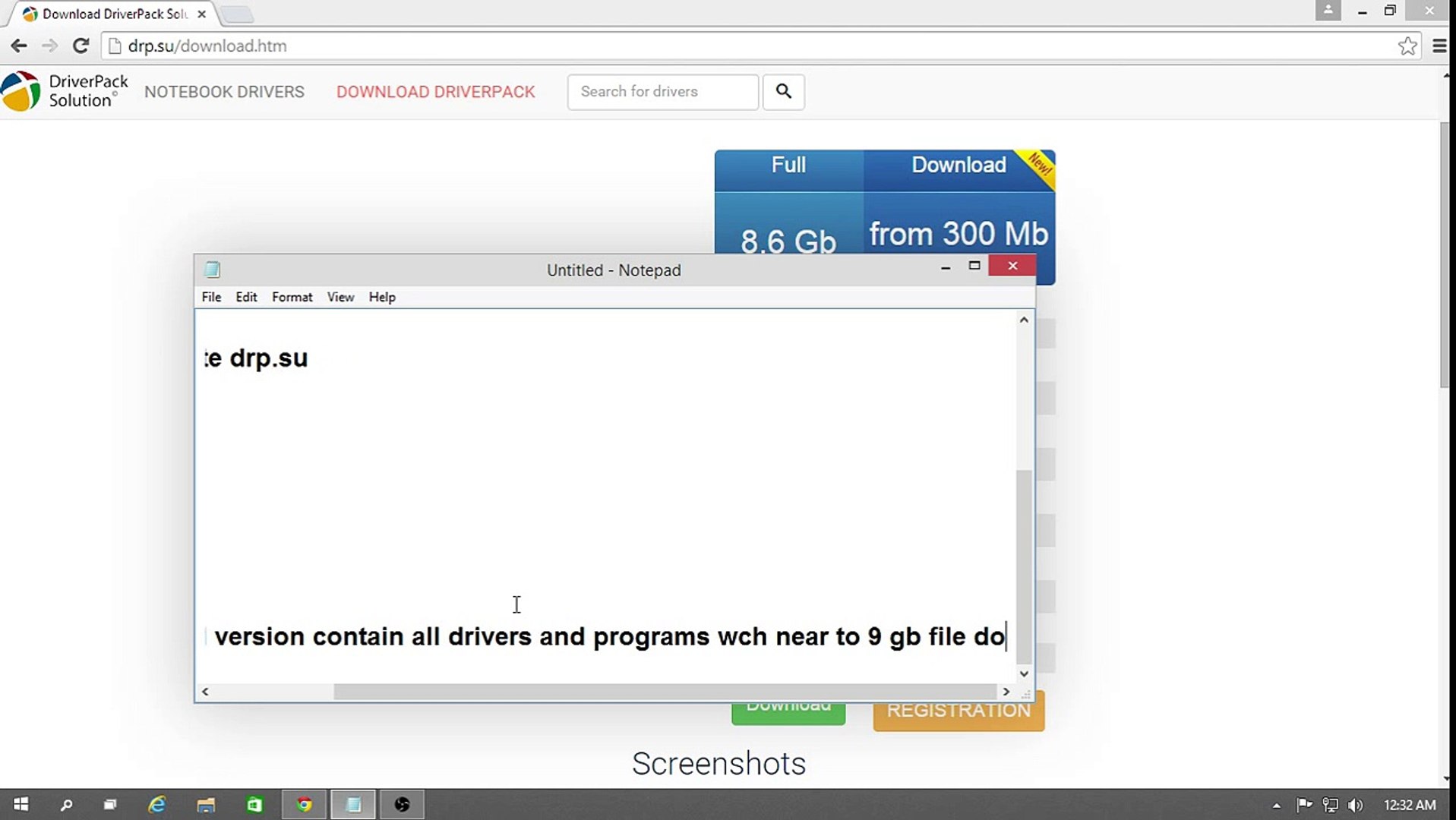Click the browser page vertical scrollbar thumb
Image resolution: width=1456 pixels, height=820 pixels.
[1445, 254]
